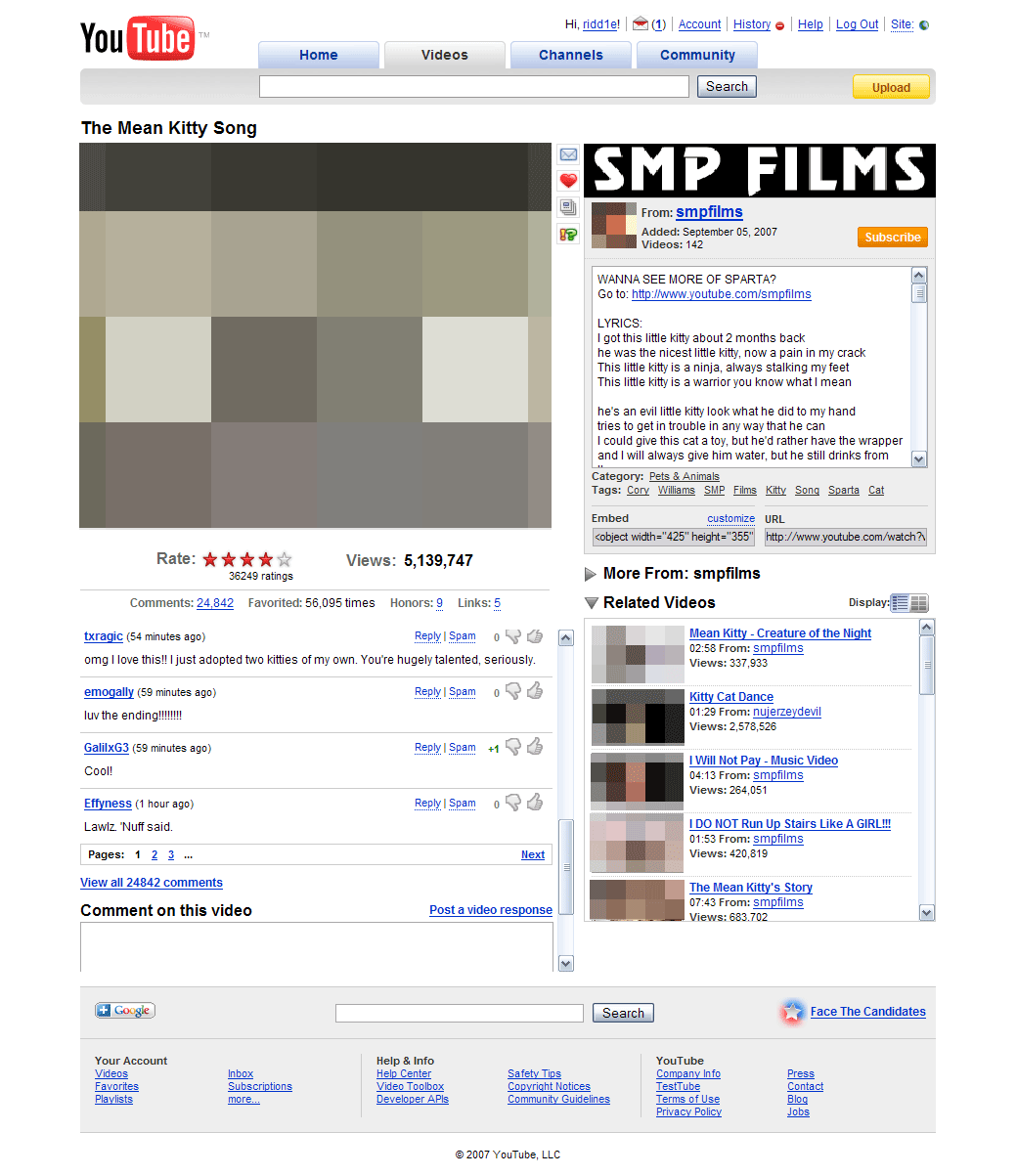The width and height of the screenshot is (1017, 1176).
Task: Reply to txragic's comment
Action: [x=427, y=636]
